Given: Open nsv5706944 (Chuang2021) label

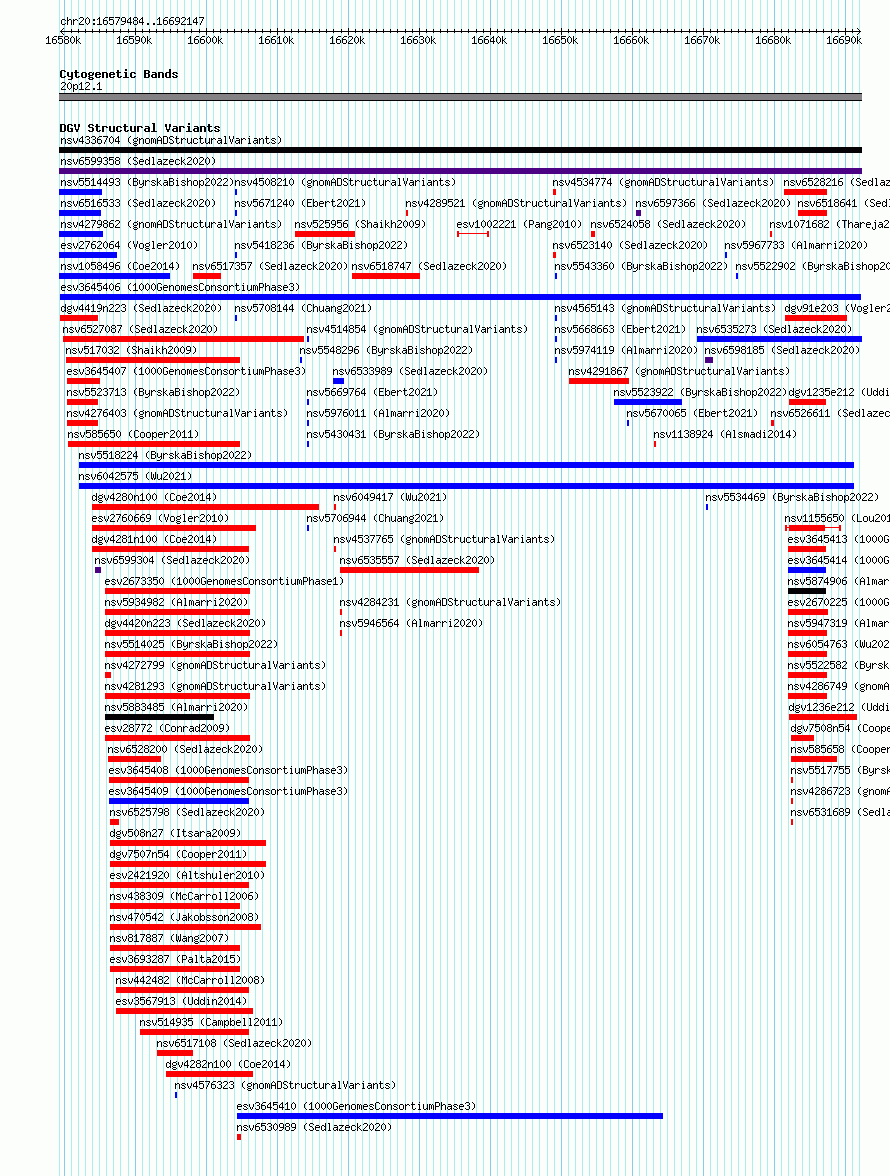Looking at the screenshot, I should point(375,518).
